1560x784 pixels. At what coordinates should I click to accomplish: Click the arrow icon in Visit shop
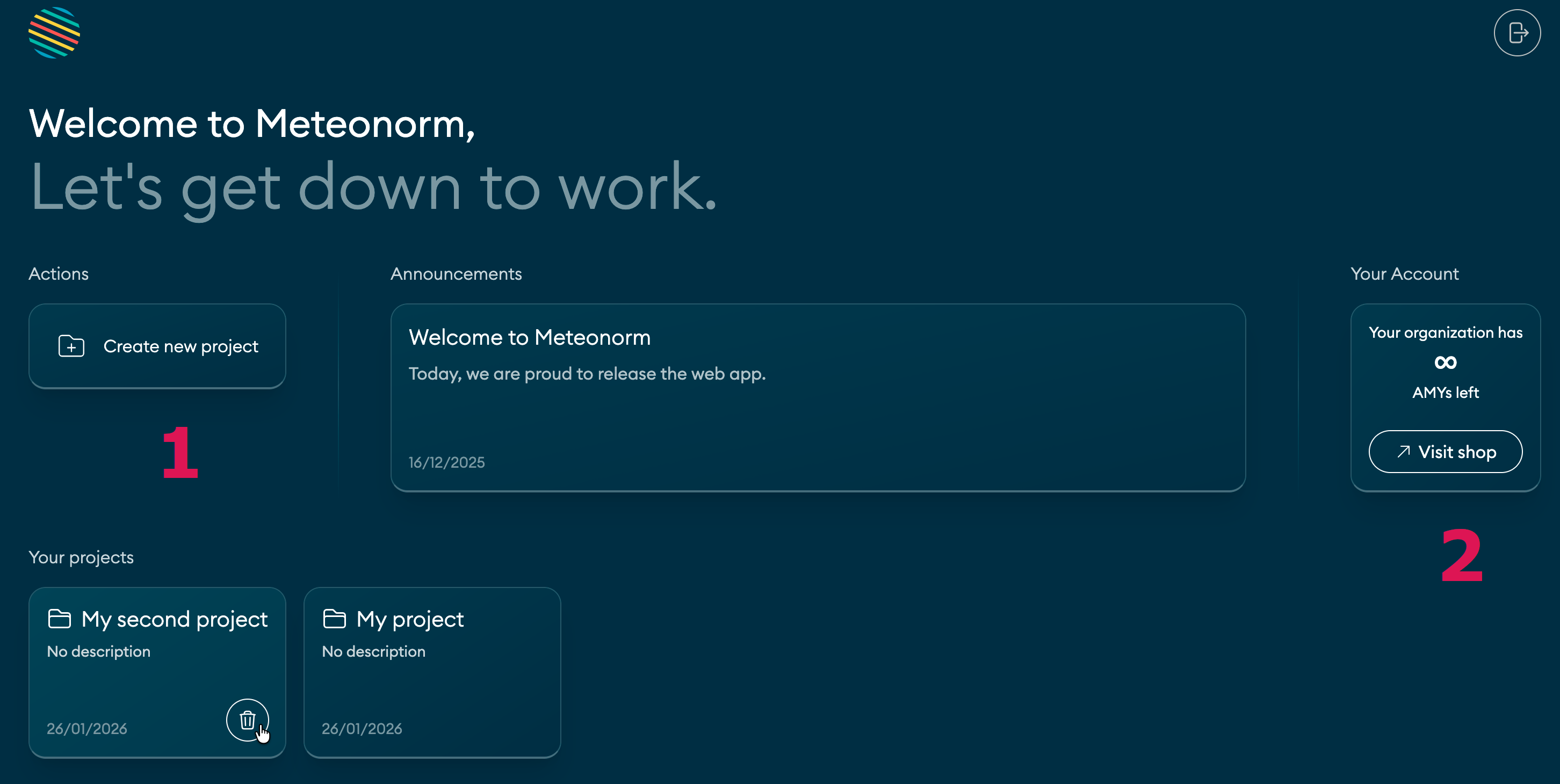(x=1403, y=452)
